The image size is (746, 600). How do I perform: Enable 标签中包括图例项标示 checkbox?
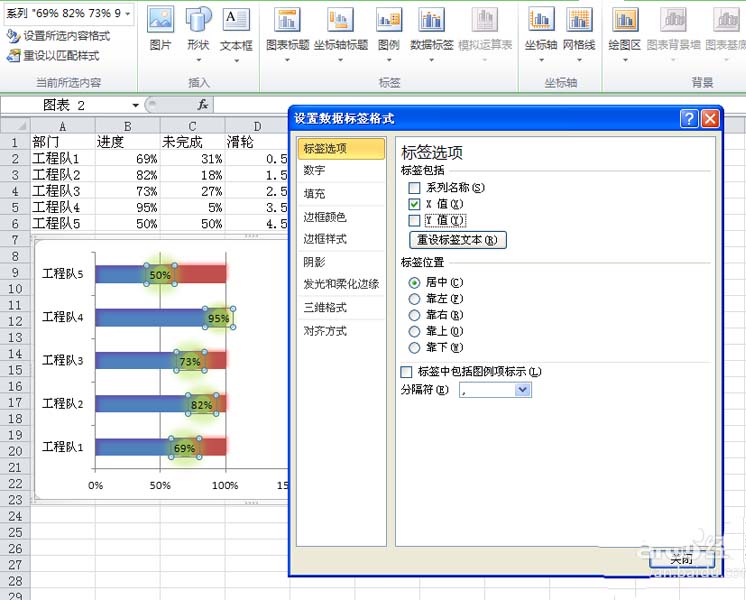click(x=406, y=372)
